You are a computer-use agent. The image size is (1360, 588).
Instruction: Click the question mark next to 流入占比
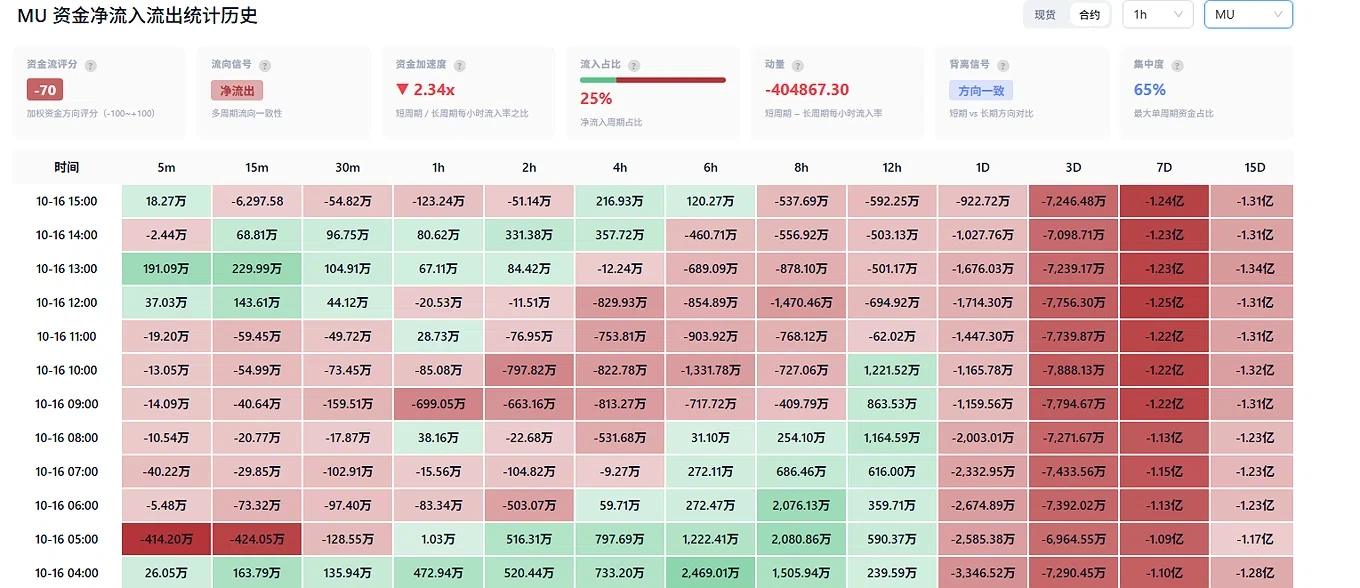[634, 65]
